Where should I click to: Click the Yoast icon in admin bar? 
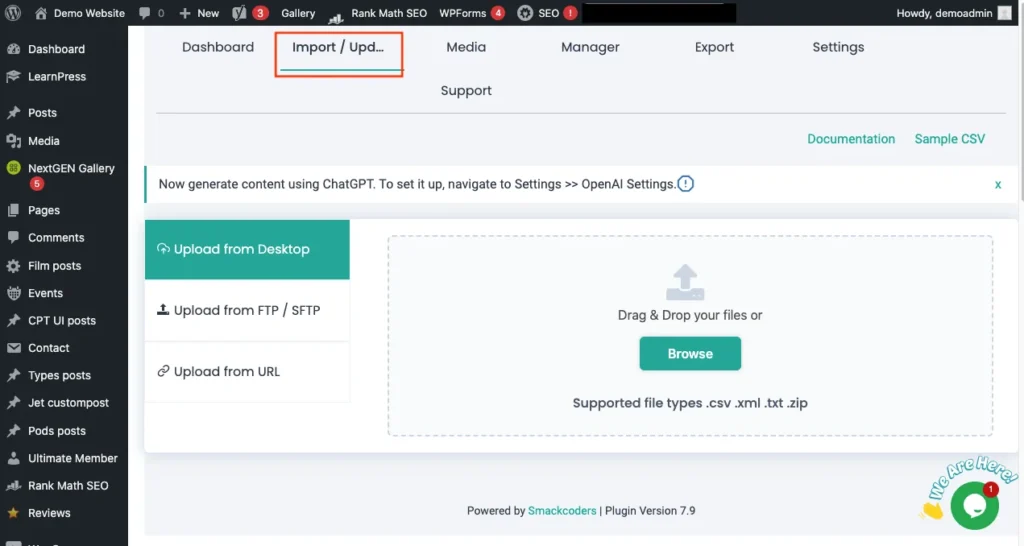click(238, 13)
